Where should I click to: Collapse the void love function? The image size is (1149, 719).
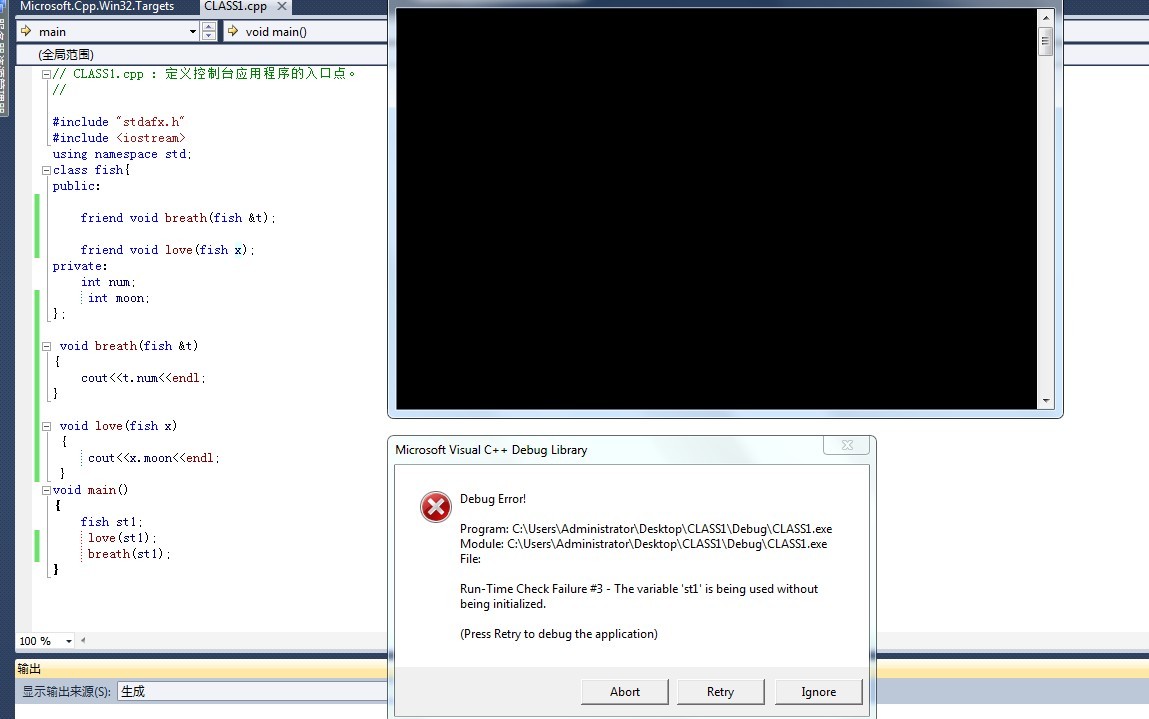tap(46, 426)
